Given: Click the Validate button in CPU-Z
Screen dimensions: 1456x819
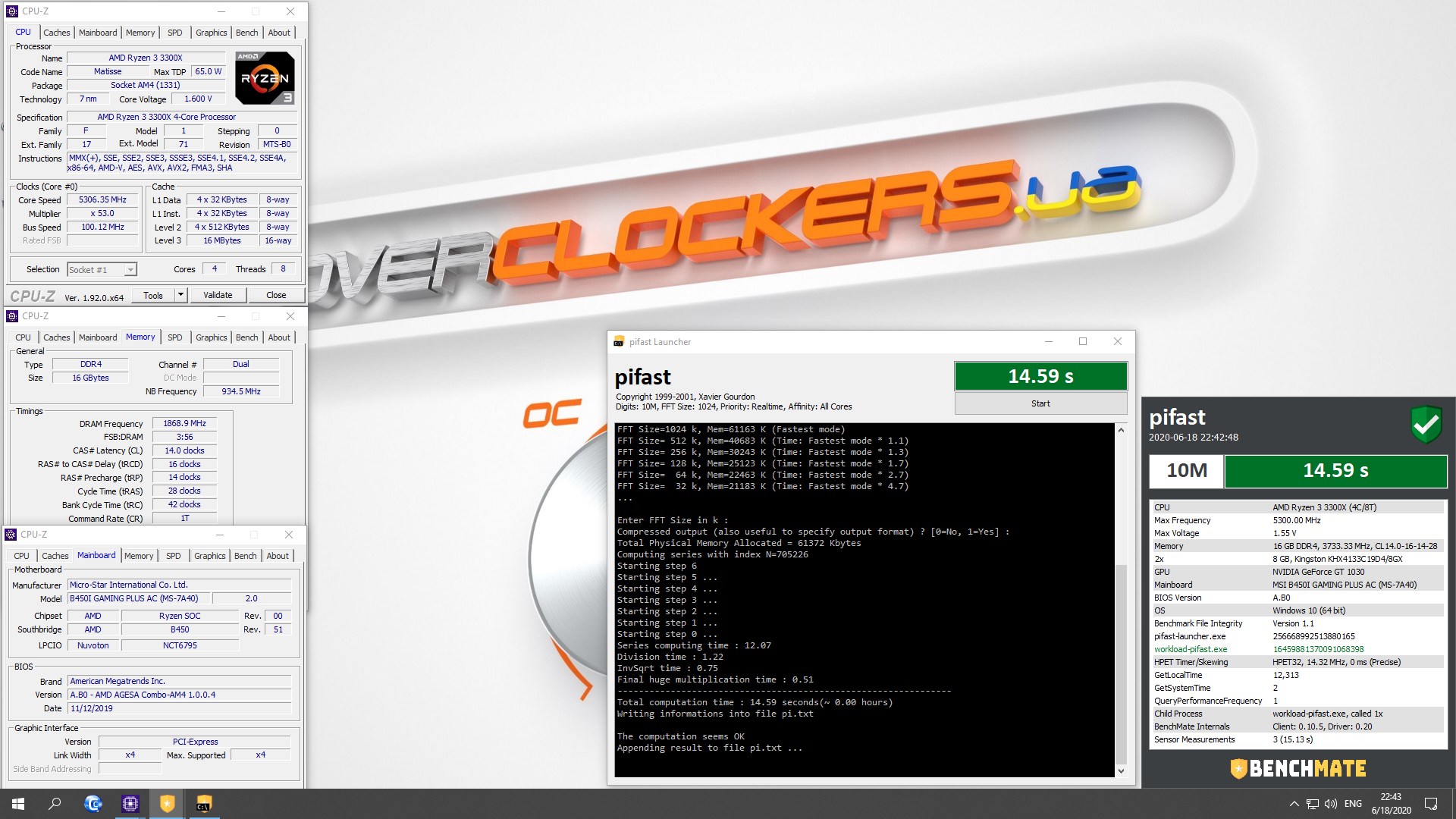Looking at the screenshot, I should pyautogui.click(x=218, y=295).
